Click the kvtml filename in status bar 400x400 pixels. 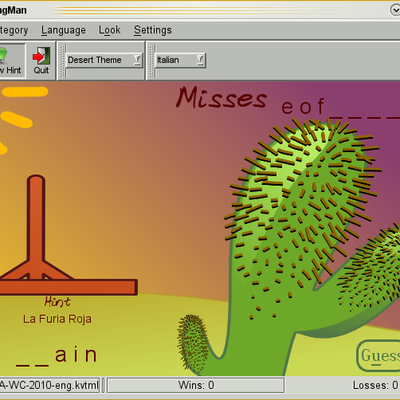(x=49, y=385)
